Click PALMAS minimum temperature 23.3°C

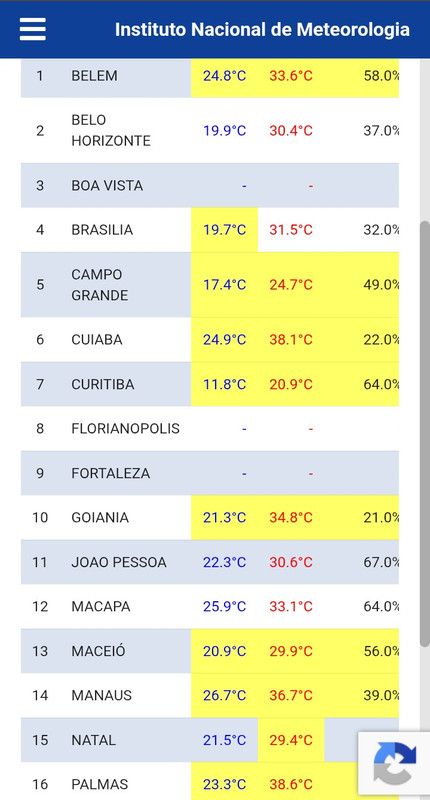coord(224,784)
